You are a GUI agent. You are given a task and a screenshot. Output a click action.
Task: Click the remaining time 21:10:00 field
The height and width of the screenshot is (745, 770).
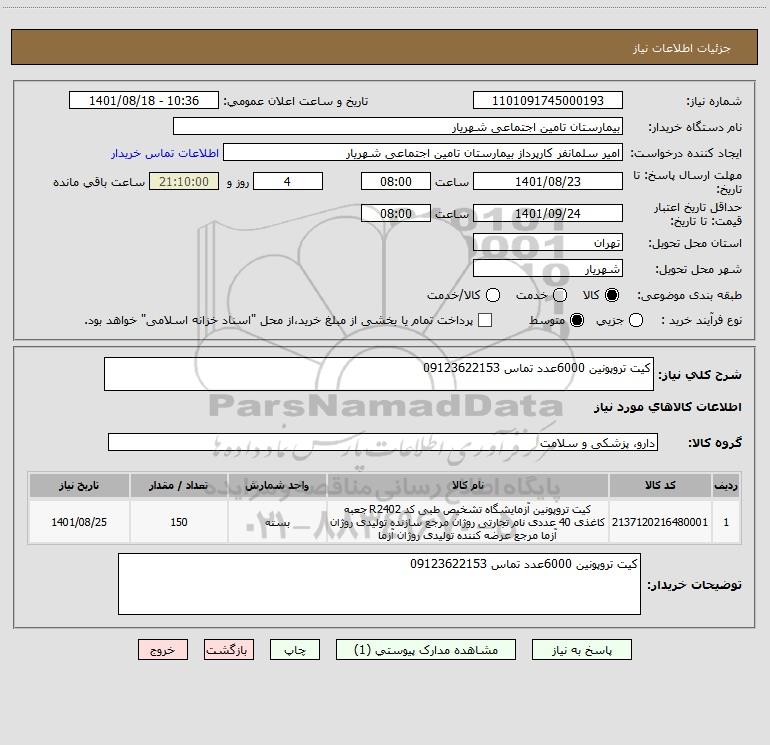click(184, 181)
